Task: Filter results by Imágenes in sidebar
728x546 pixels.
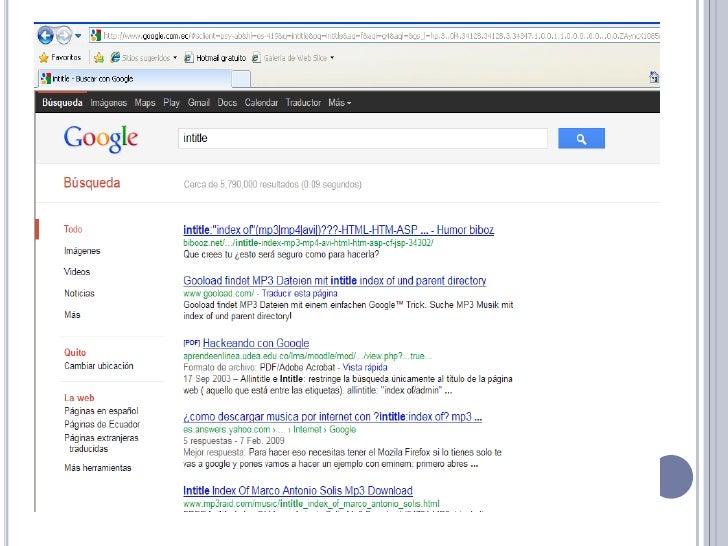Action: coord(82,251)
